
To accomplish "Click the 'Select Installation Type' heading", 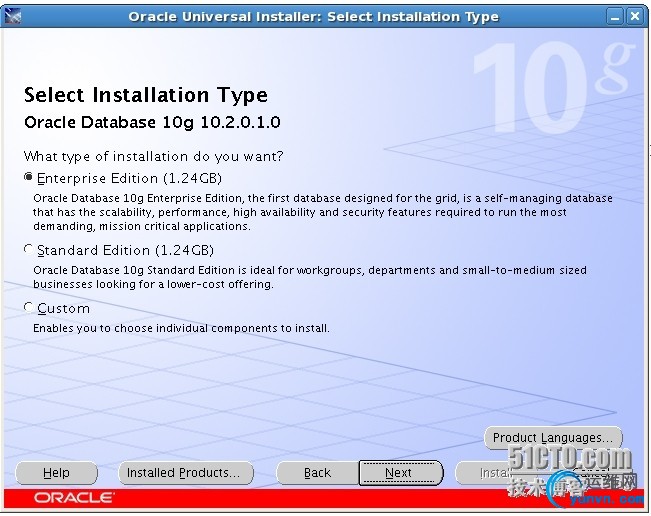I will click(146, 95).
